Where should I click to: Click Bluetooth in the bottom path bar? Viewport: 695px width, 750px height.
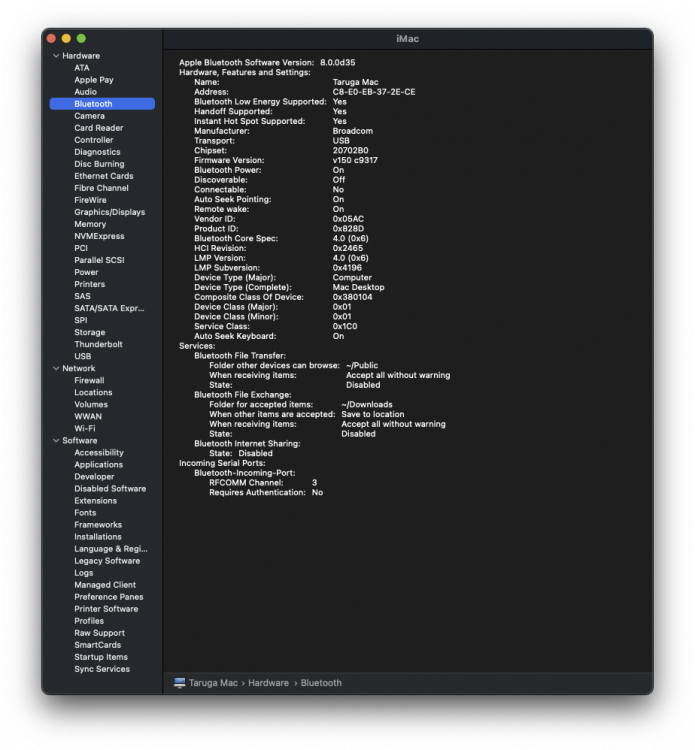pos(321,683)
